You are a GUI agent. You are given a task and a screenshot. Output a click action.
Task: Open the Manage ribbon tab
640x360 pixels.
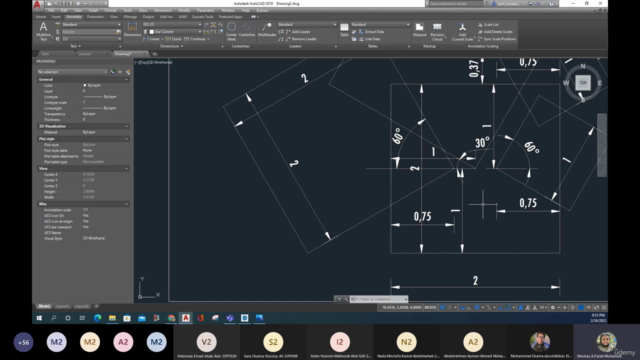coord(130,17)
